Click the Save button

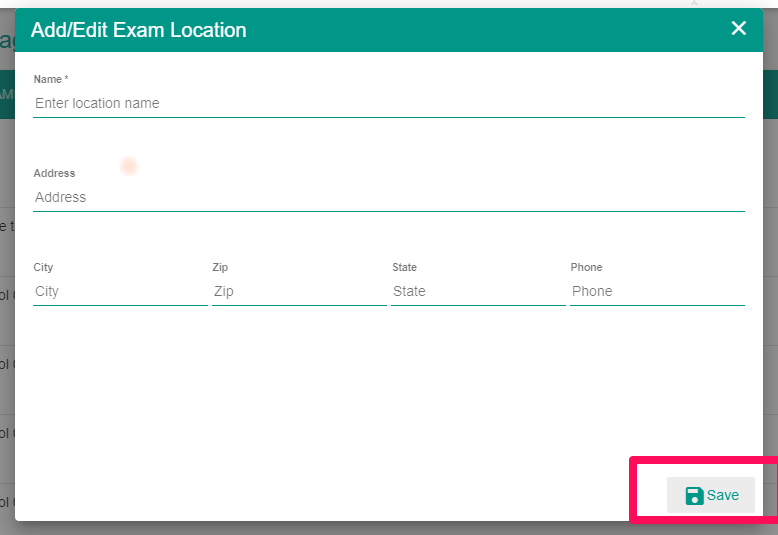[x=711, y=495]
